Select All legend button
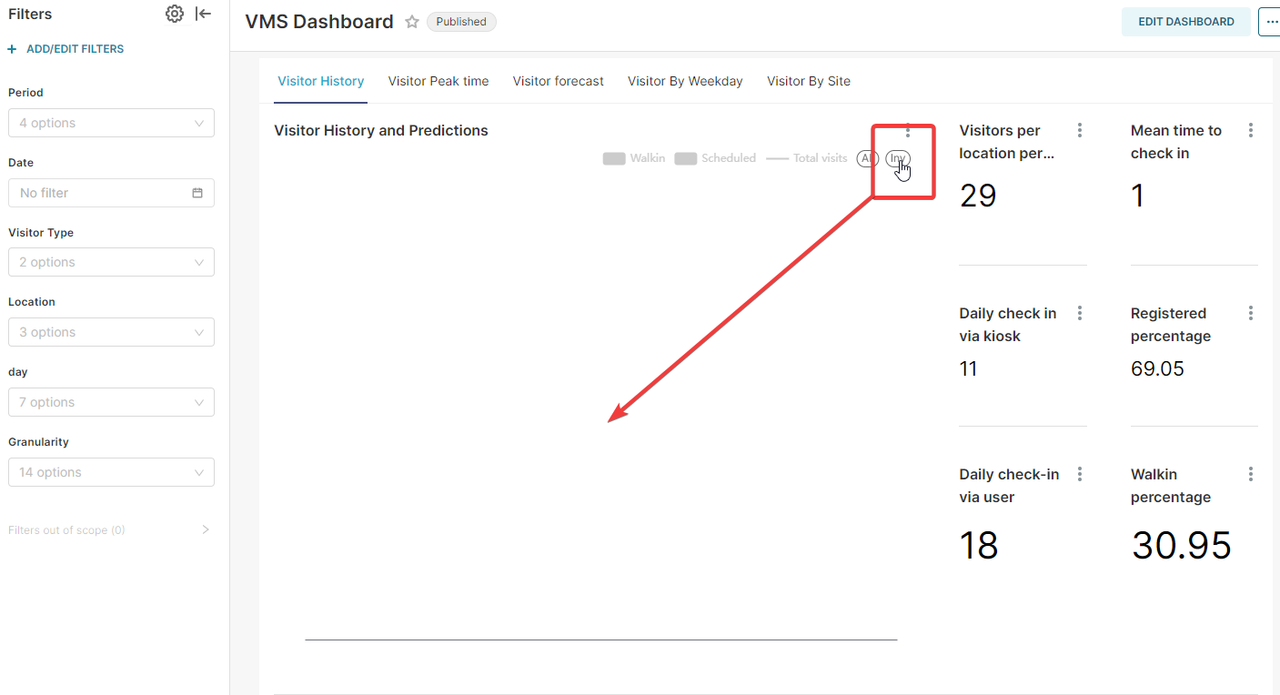This screenshot has height=695, width=1280. point(867,158)
